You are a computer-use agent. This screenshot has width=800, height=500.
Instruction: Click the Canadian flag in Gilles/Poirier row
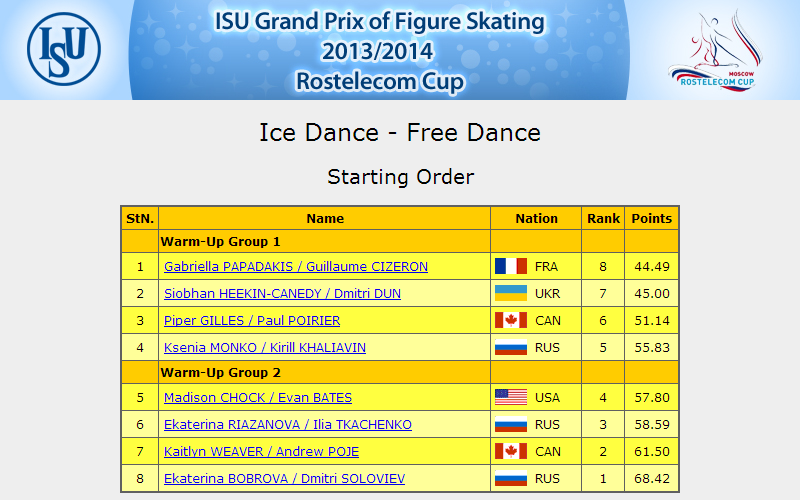coord(511,320)
